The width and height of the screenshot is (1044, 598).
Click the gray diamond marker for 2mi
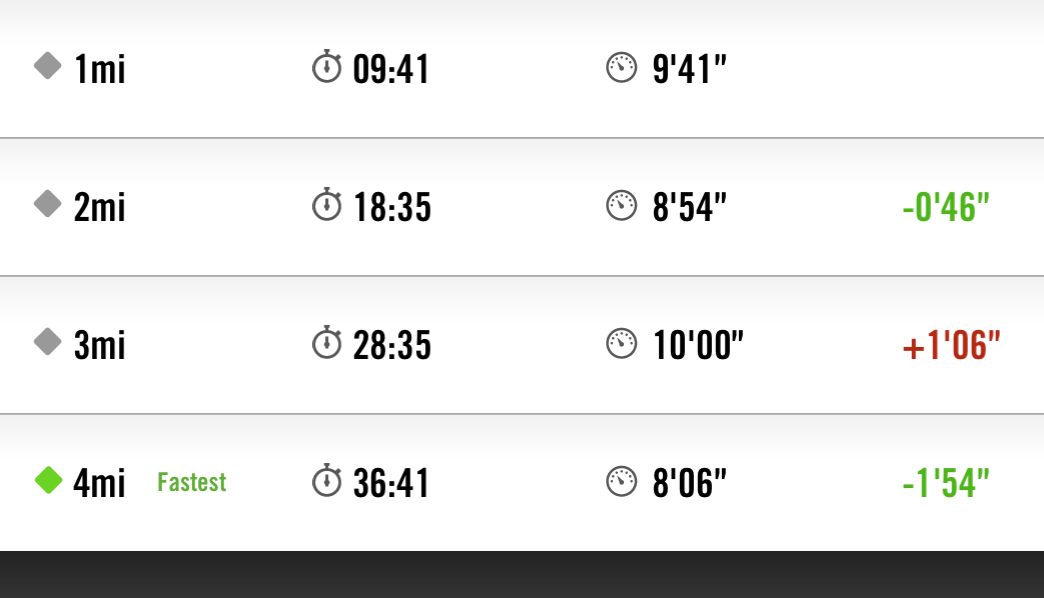[x=48, y=204]
